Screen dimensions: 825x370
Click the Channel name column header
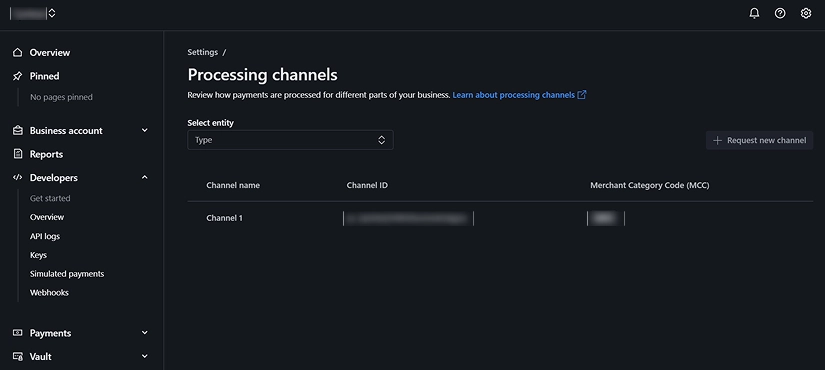click(233, 185)
